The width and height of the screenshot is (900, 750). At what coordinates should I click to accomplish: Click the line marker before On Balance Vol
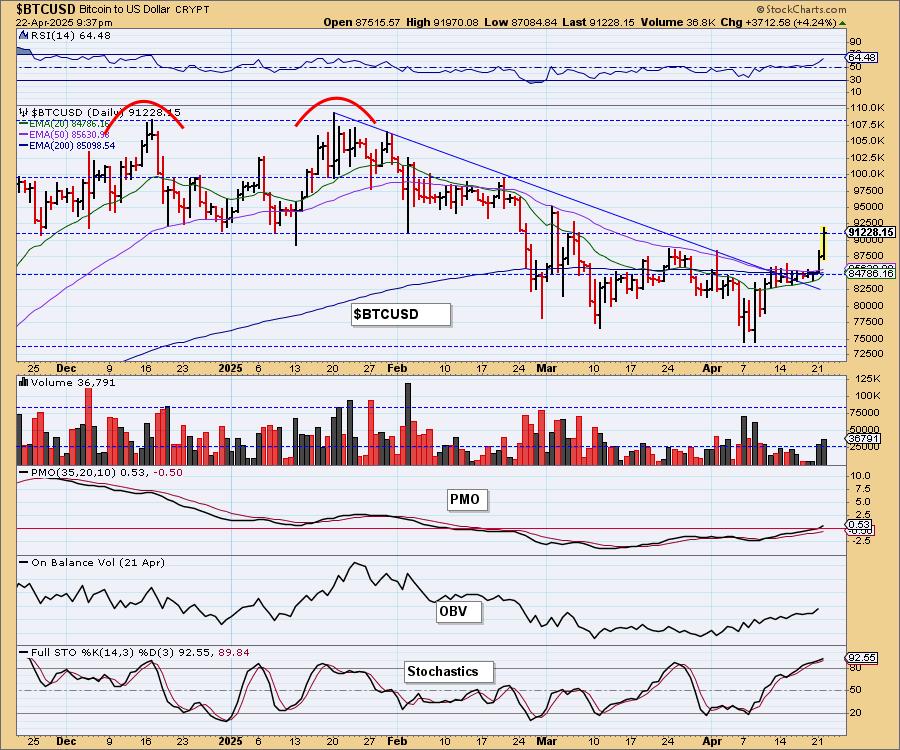tap(24, 562)
